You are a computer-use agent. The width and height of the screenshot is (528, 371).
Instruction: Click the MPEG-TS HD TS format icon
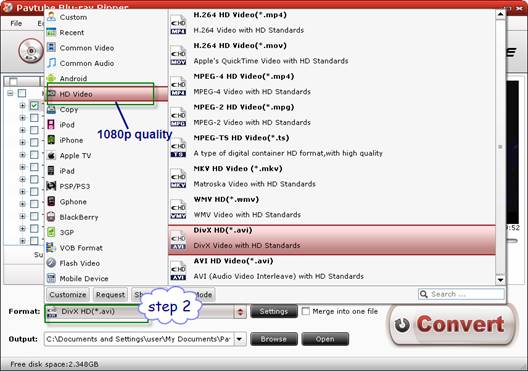point(178,147)
